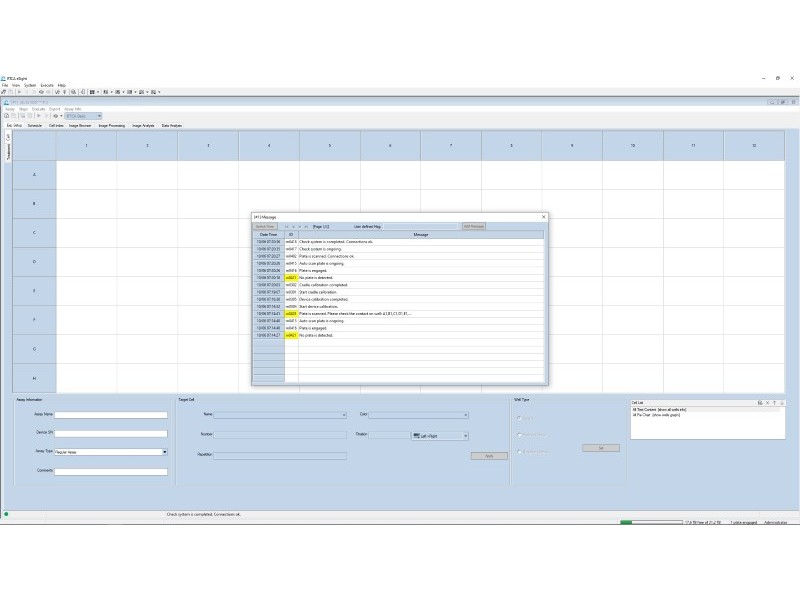Open the System menu
This screenshot has height=600, width=800.
pyautogui.click(x=30, y=85)
